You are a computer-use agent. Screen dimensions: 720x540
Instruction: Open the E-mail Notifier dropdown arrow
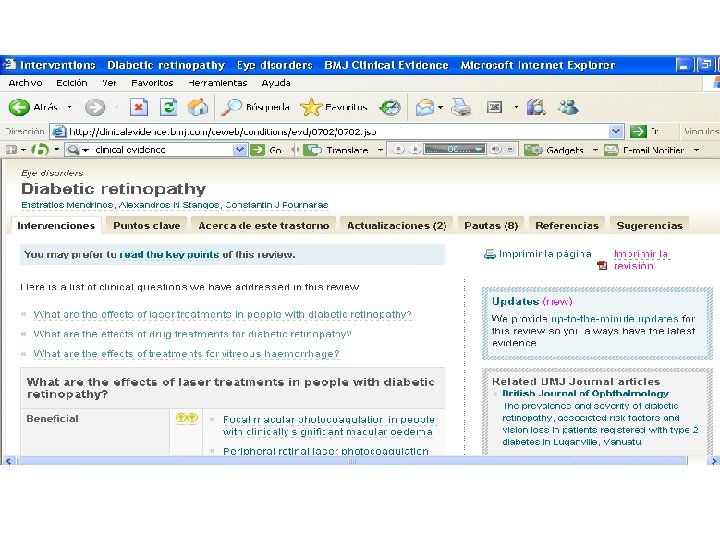[x=696, y=150]
